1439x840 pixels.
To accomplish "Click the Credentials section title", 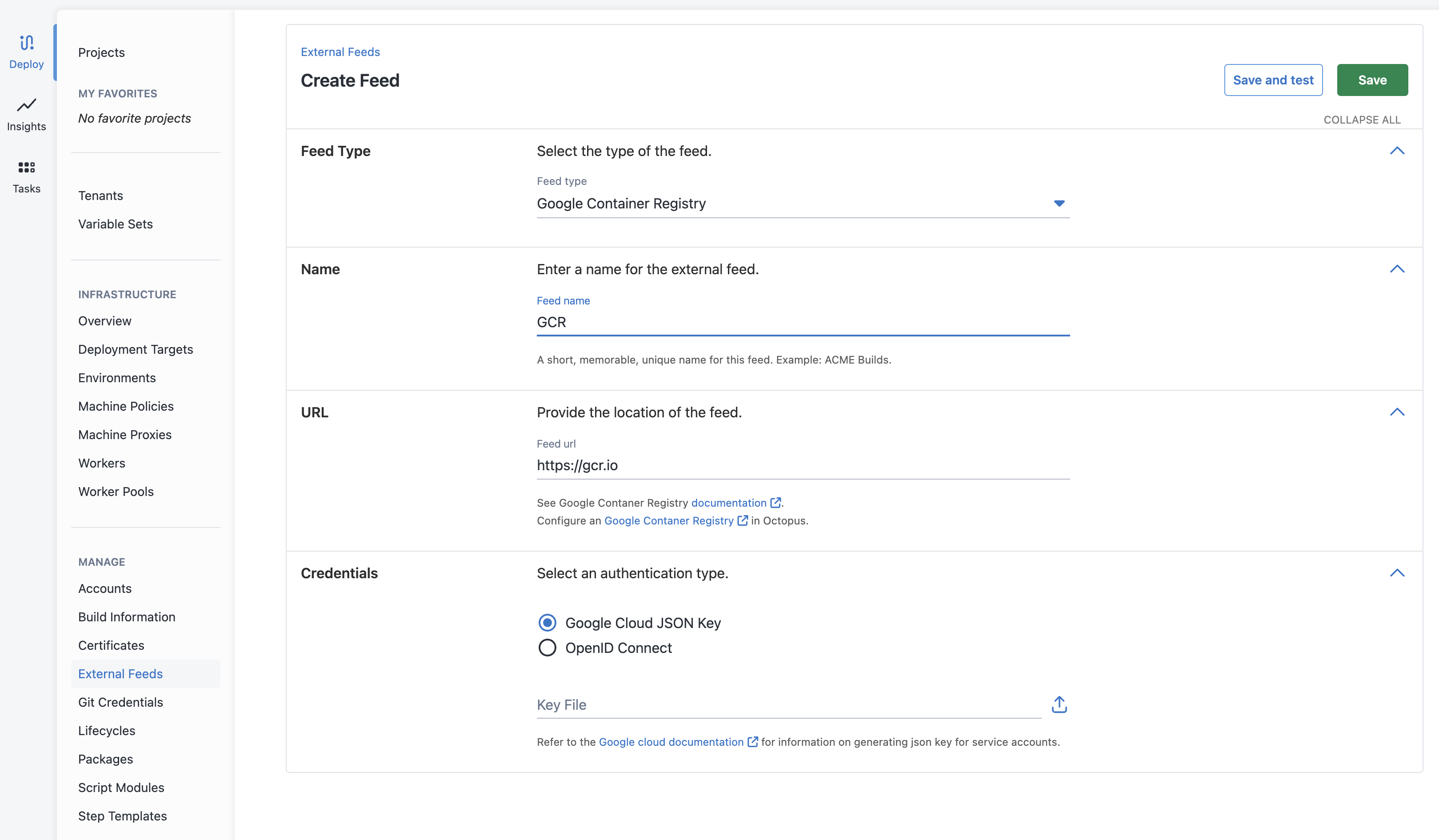I will tap(339, 573).
